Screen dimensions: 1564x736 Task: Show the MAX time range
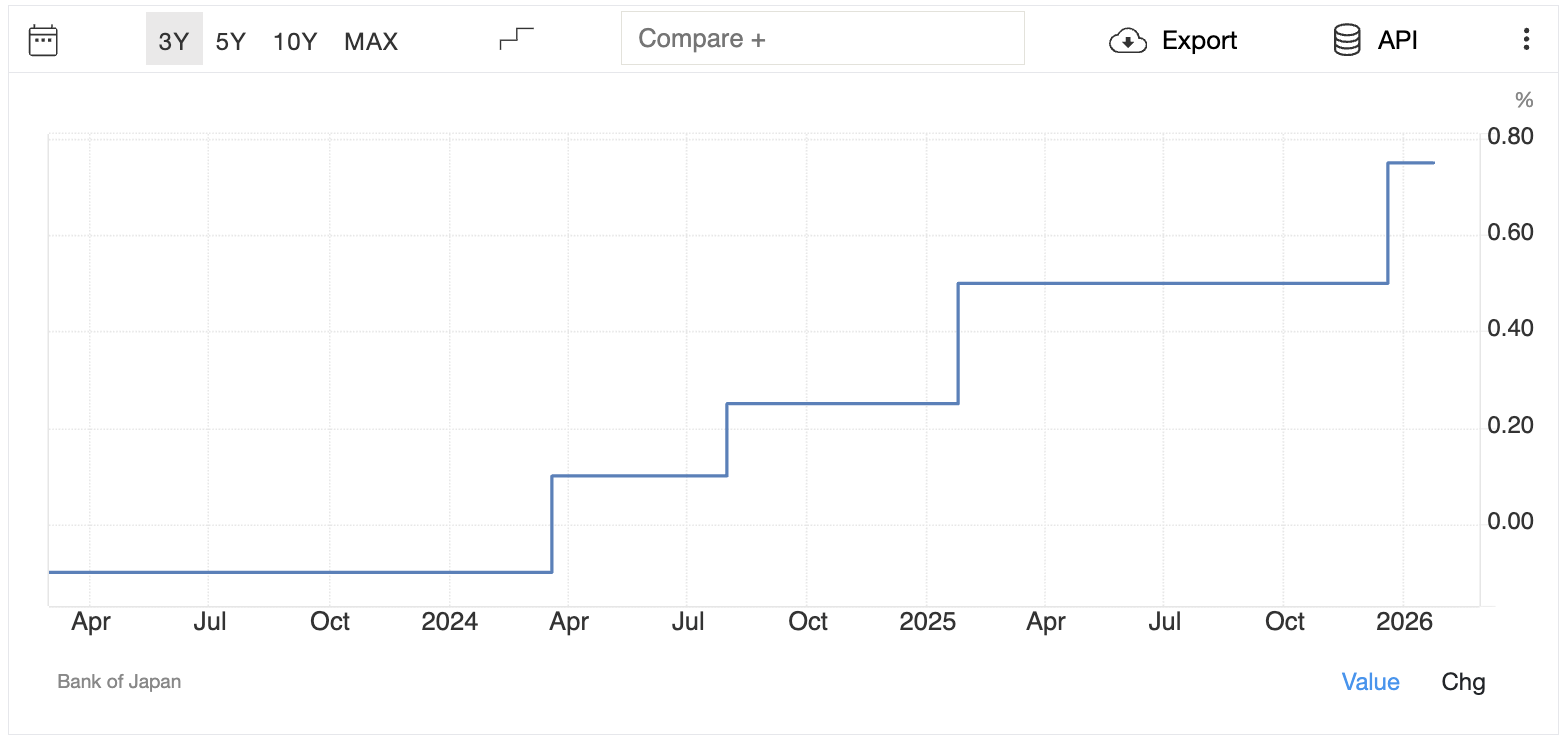click(371, 41)
